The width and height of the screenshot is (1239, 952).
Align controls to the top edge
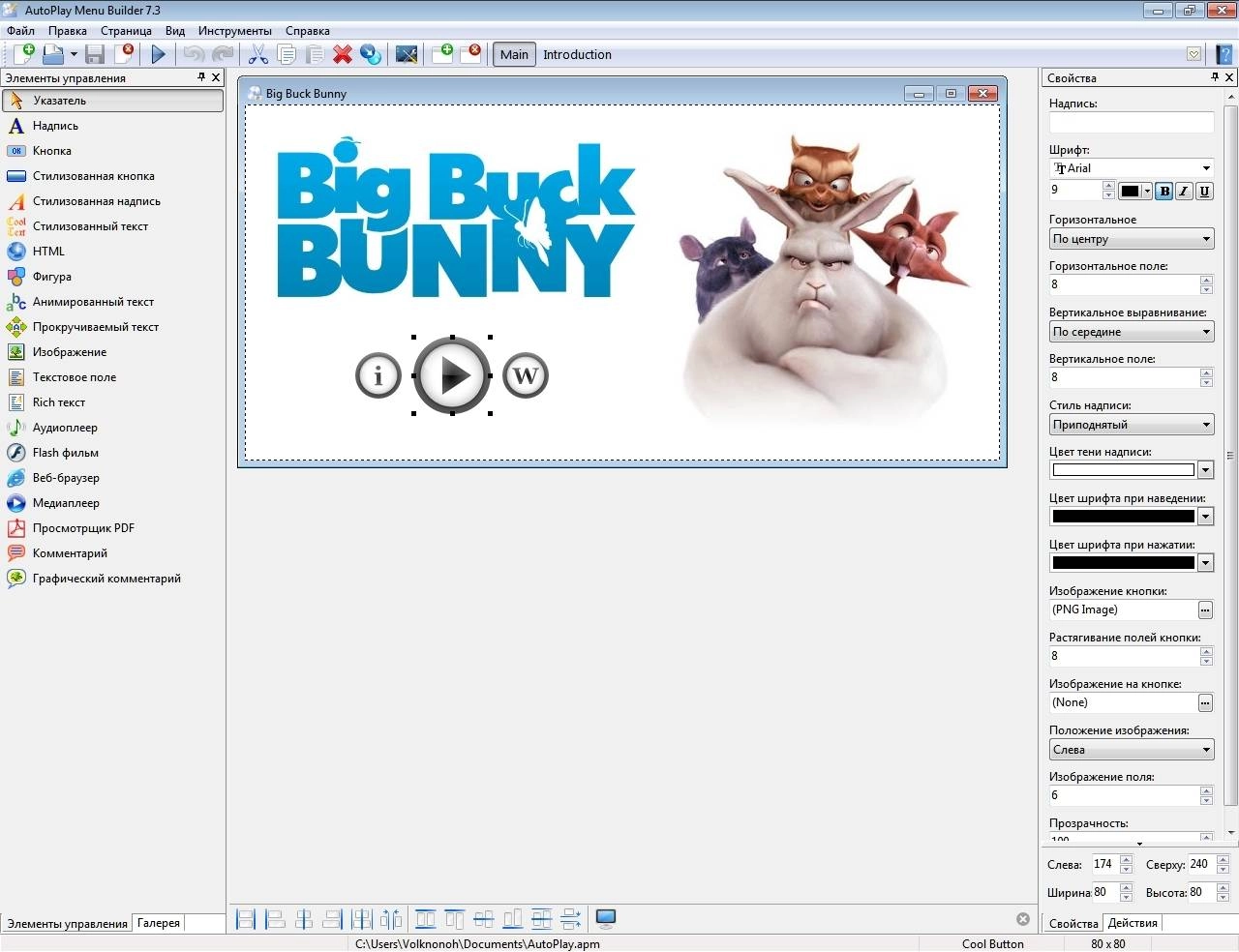pos(454,919)
